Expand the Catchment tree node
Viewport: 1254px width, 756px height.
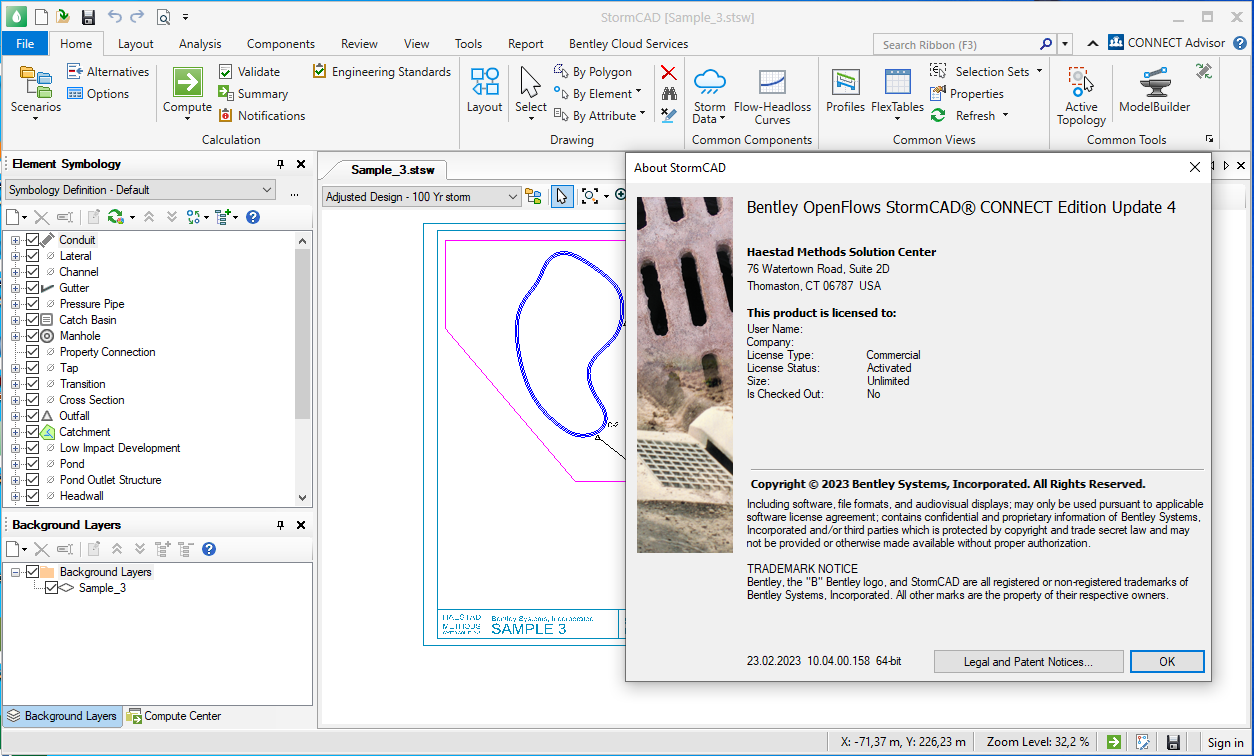pyautogui.click(x=15, y=432)
